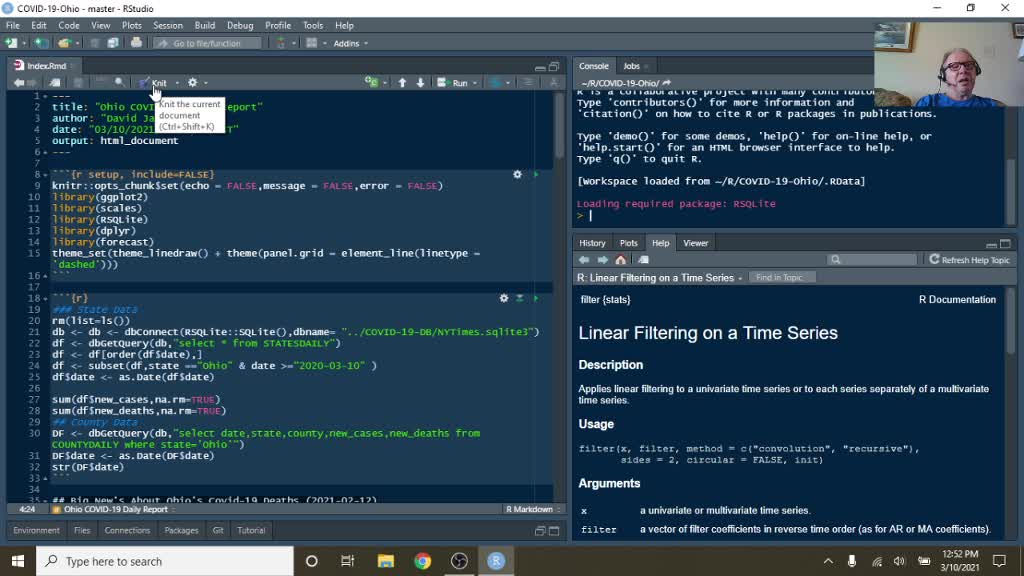1024x576 pixels.
Task: Open the Session menu
Action: point(168,25)
